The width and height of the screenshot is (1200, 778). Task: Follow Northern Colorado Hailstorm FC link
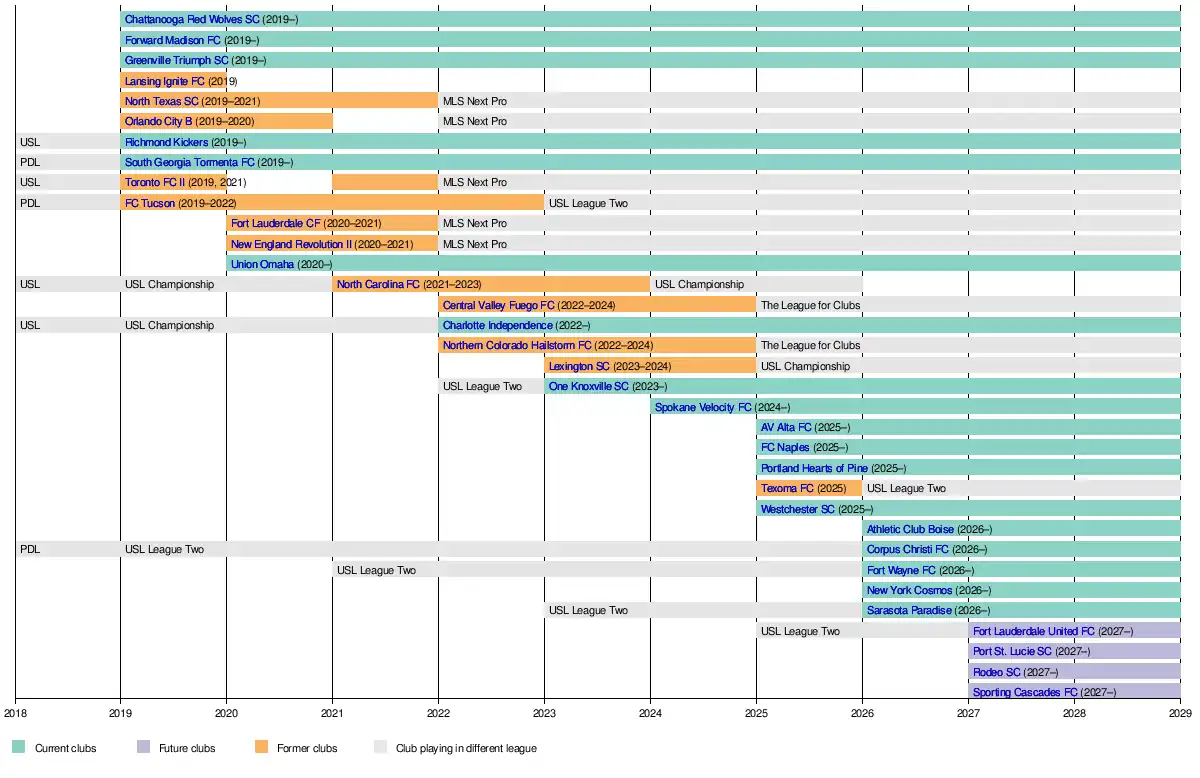point(517,345)
